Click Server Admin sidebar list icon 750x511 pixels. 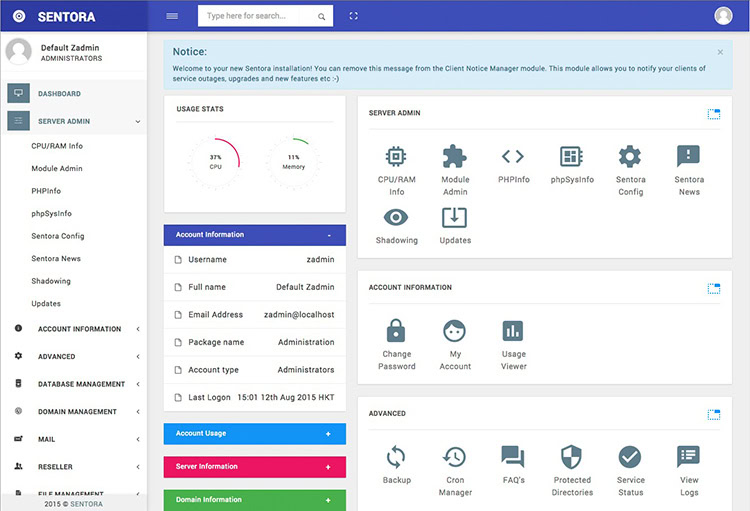[x=19, y=121]
